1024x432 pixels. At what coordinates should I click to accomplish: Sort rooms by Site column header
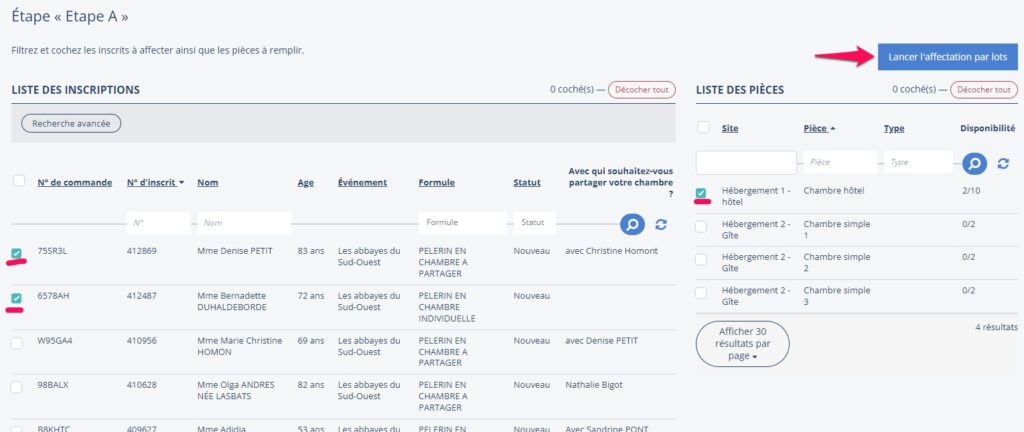[x=730, y=128]
